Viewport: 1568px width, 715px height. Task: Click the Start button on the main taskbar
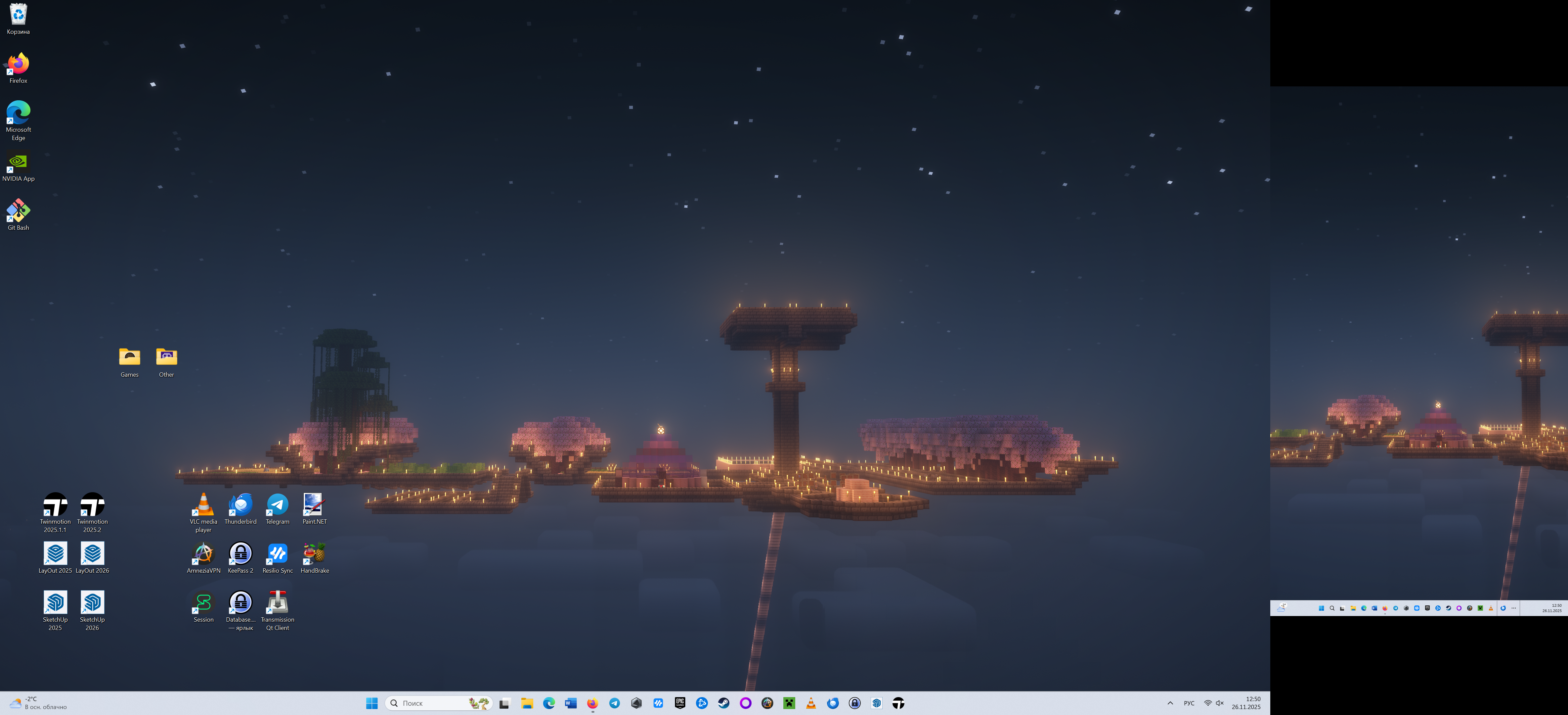[x=372, y=703]
